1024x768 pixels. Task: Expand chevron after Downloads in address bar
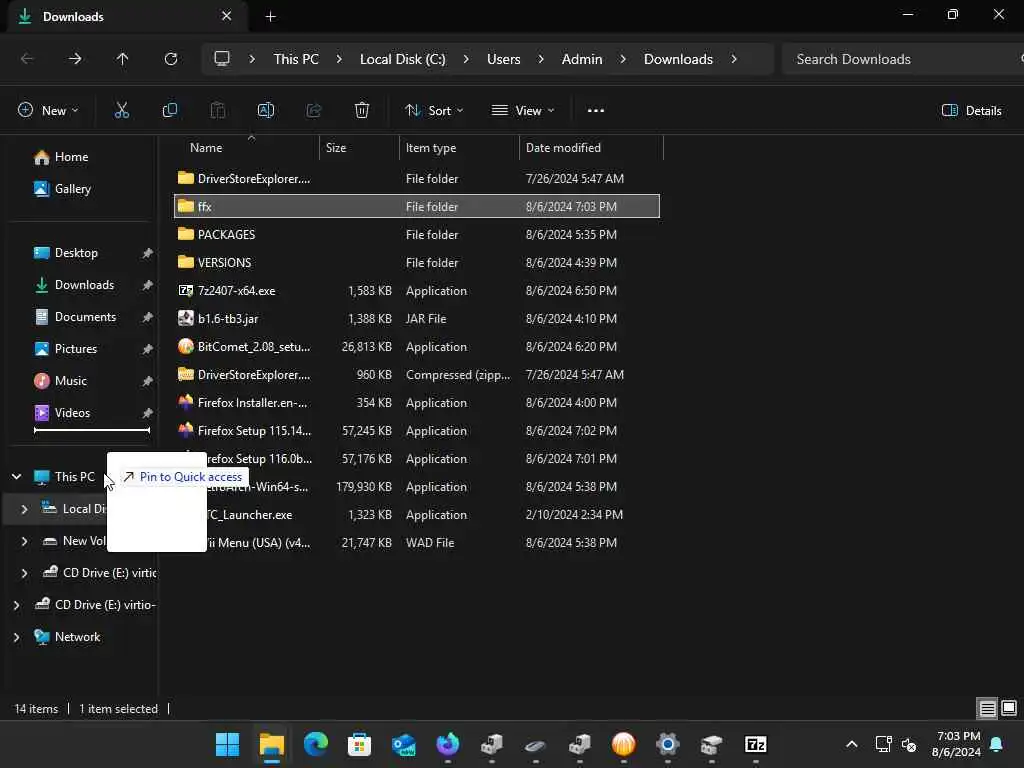pyautogui.click(x=734, y=59)
